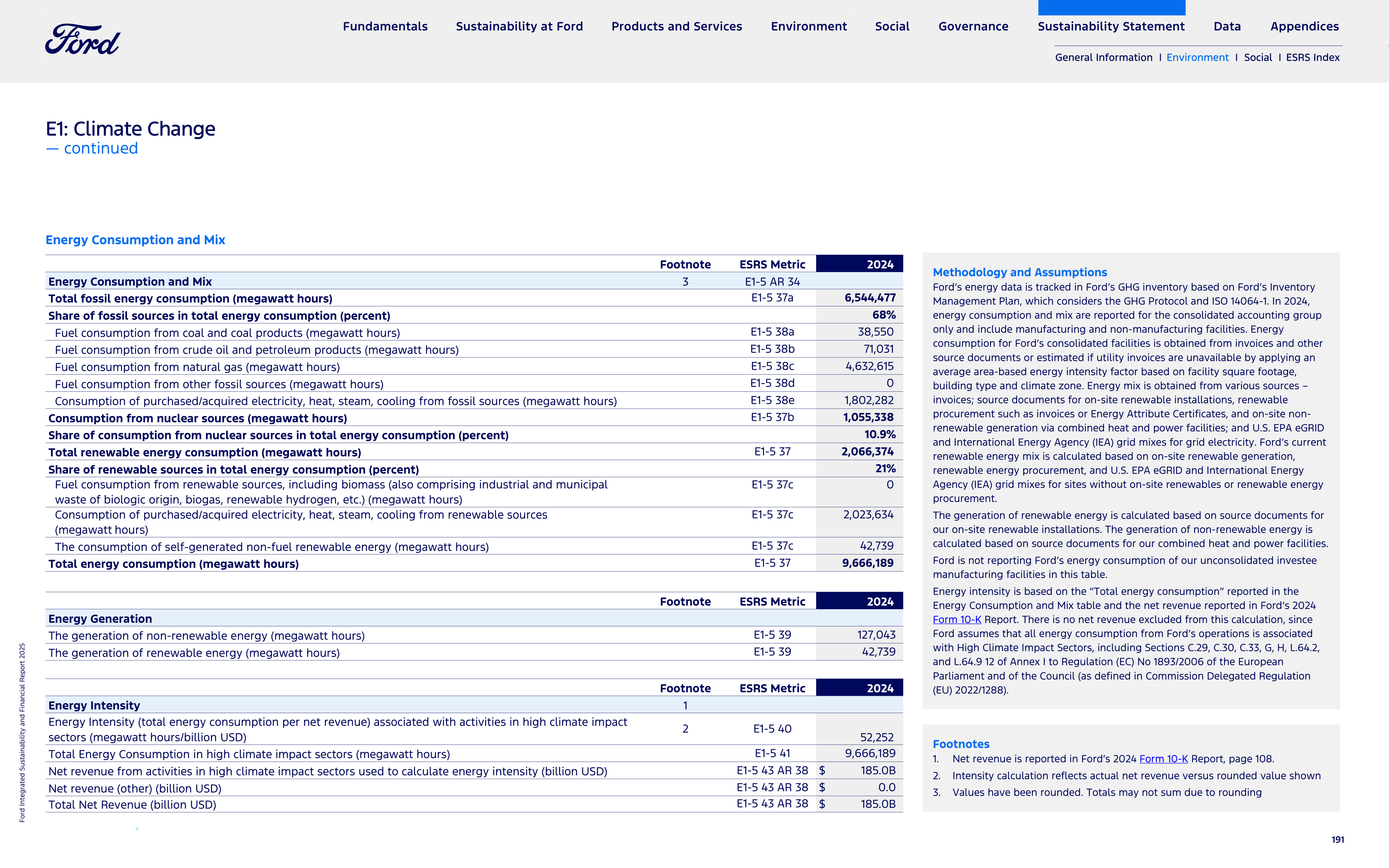Click the 'Energy Generation' table header row
The image size is (1389, 868).
pyautogui.click(x=474, y=619)
